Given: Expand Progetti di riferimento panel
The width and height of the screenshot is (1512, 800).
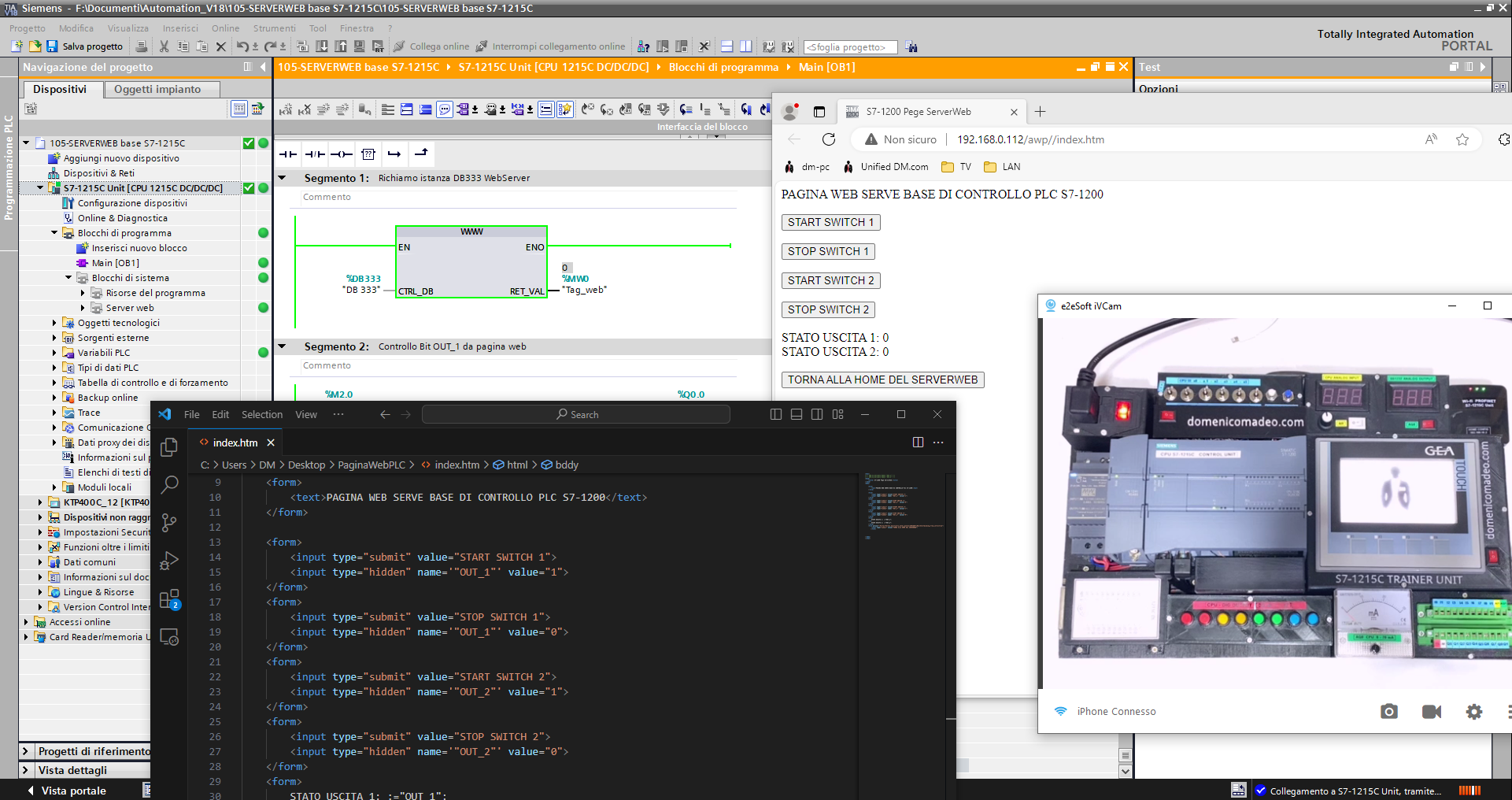Looking at the screenshot, I should click(26, 751).
